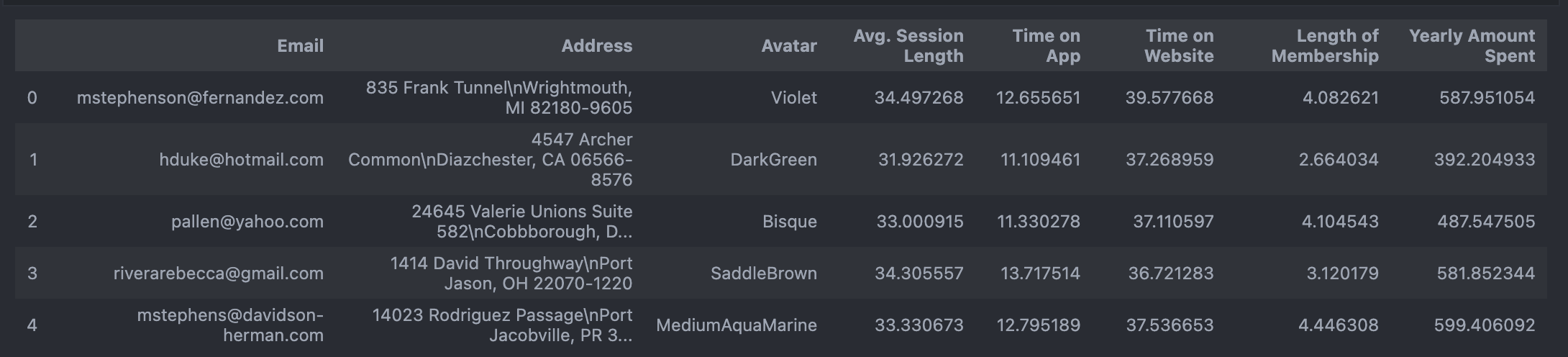The width and height of the screenshot is (1568, 357).
Task: Click the Length of Membership header
Action: tap(1325, 46)
